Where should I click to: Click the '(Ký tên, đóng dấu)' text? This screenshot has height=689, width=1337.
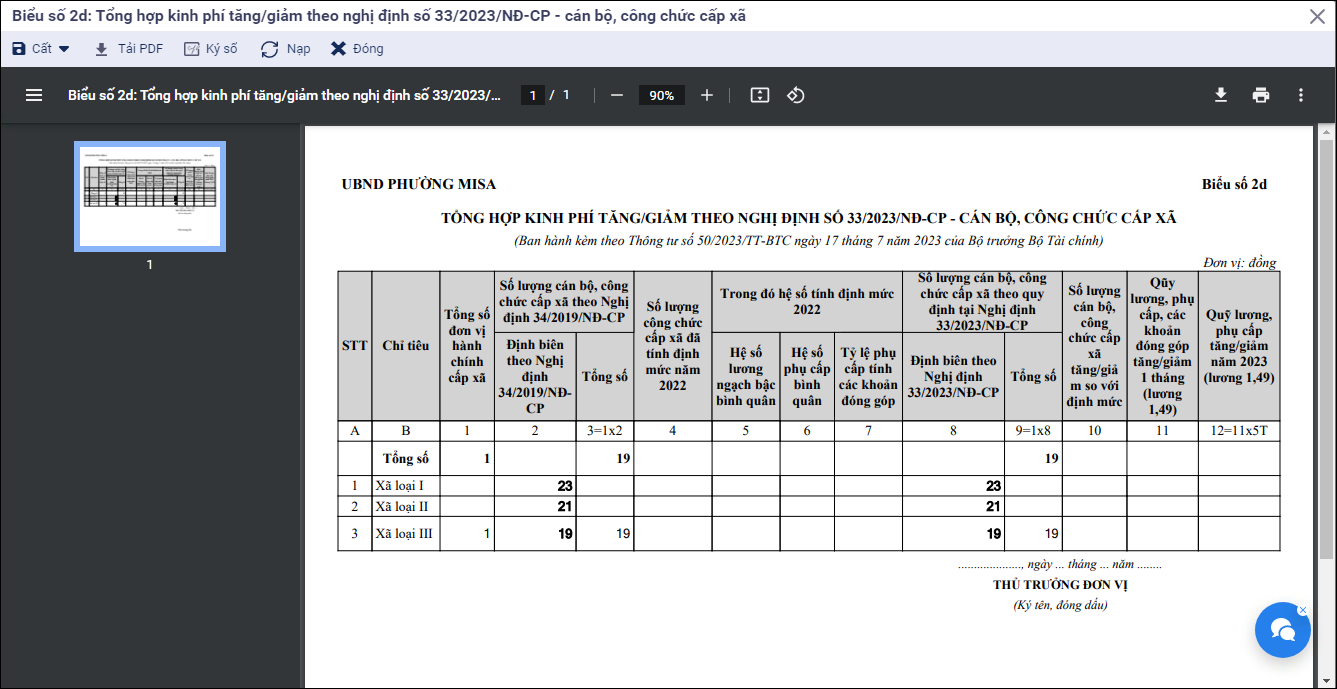pyautogui.click(x=1060, y=605)
